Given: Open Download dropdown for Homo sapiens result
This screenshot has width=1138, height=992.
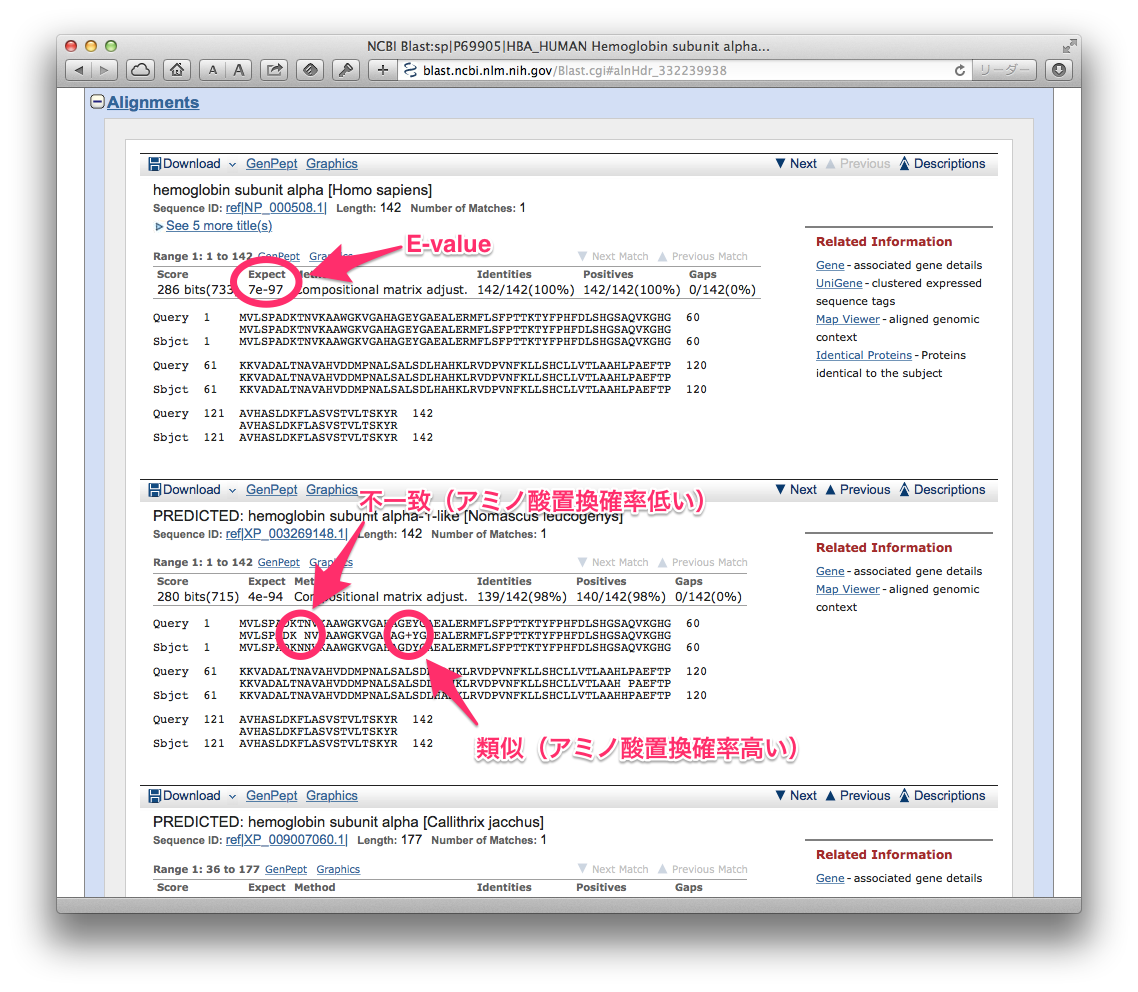Looking at the screenshot, I should pyautogui.click(x=193, y=164).
